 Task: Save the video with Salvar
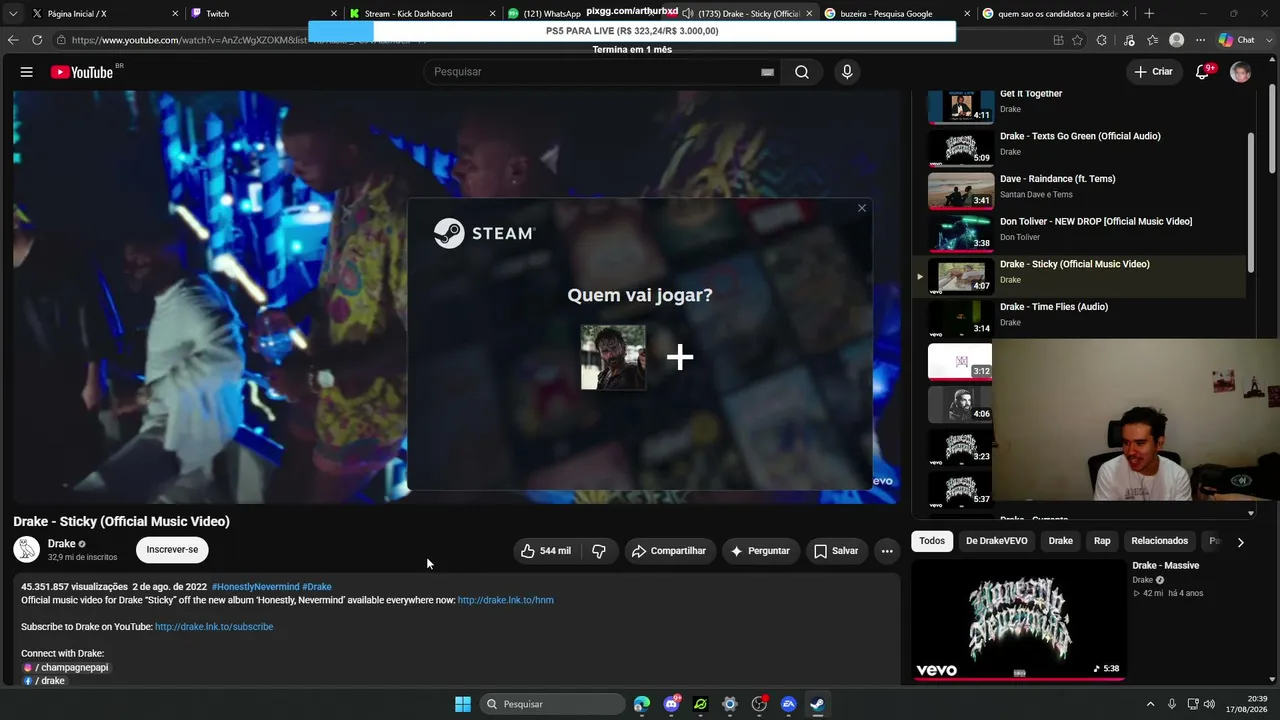[836, 551]
